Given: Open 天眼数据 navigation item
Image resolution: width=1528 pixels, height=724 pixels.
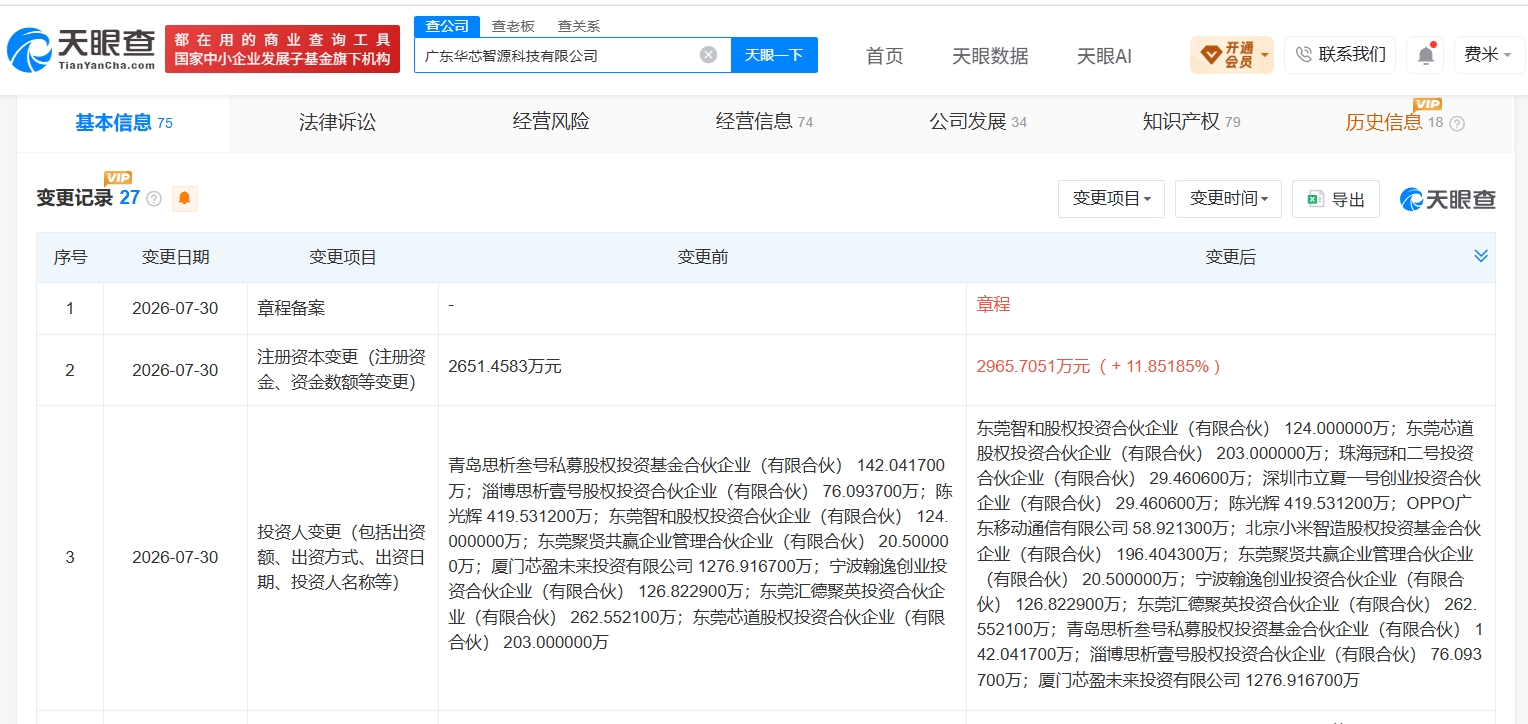Looking at the screenshot, I should tap(990, 56).
